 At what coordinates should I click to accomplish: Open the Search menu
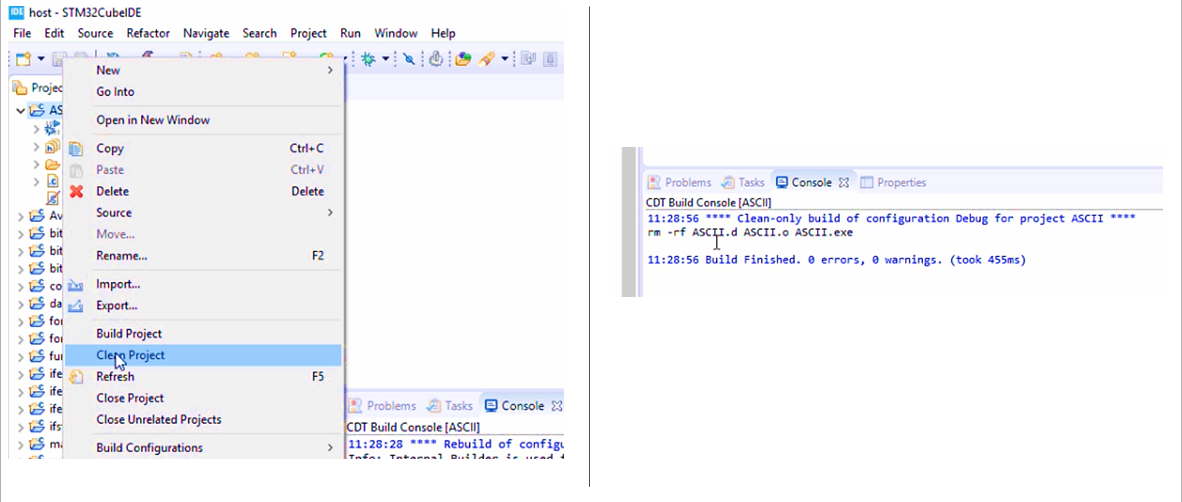[259, 33]
